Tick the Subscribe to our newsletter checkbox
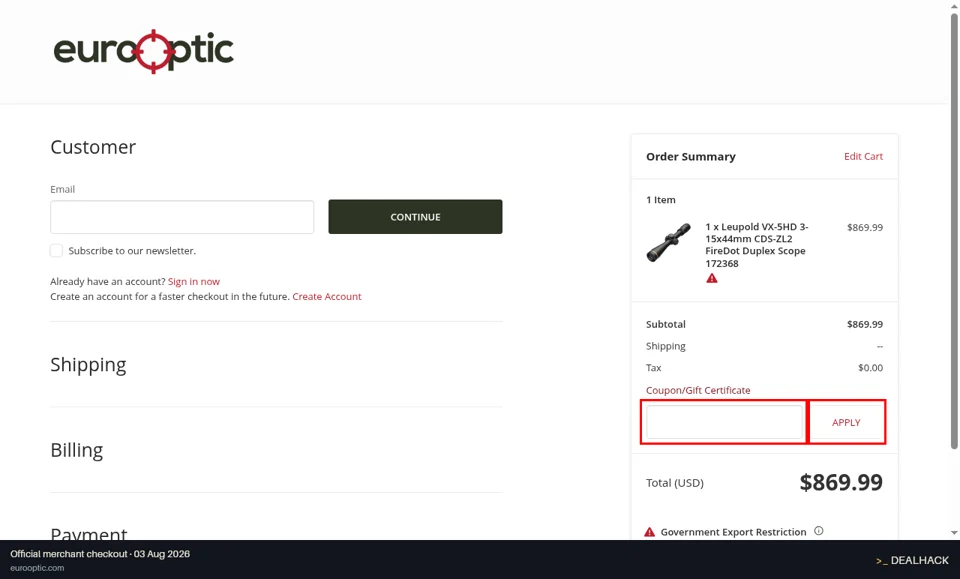The height and width of the screenshot is (579, 960). (56, 250)
